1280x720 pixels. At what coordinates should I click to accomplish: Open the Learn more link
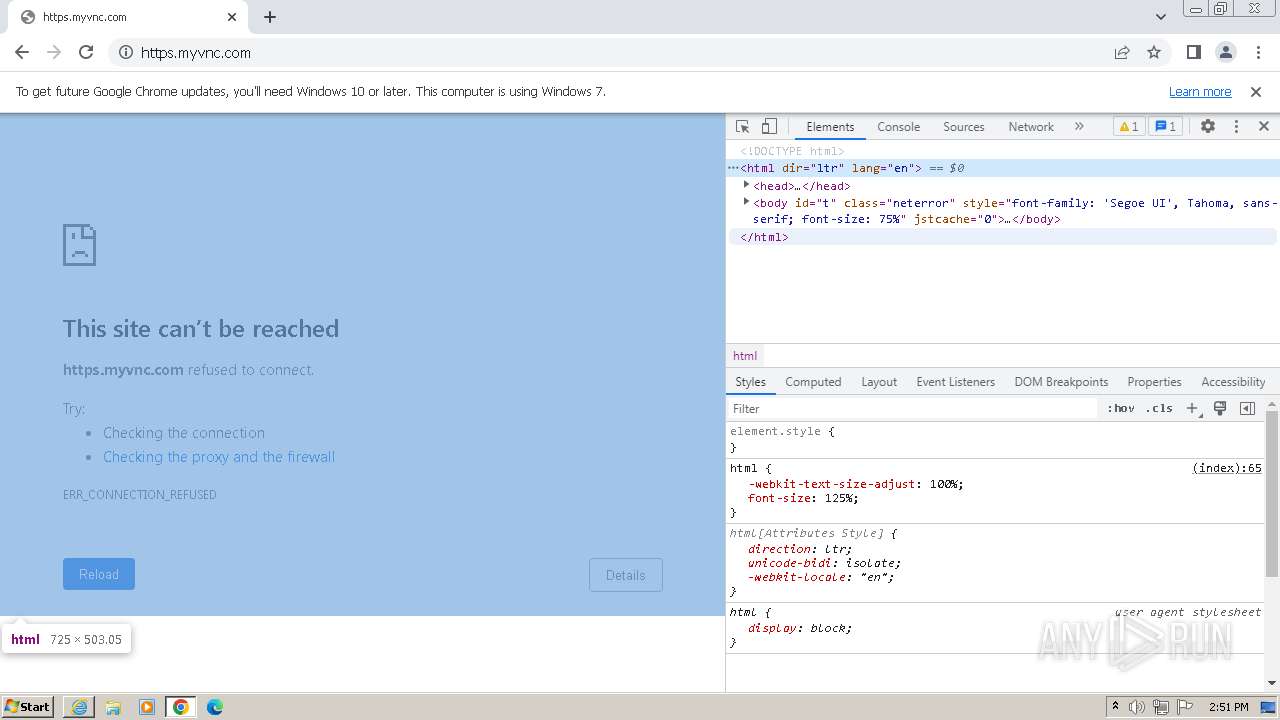[x=1200, y=92]
